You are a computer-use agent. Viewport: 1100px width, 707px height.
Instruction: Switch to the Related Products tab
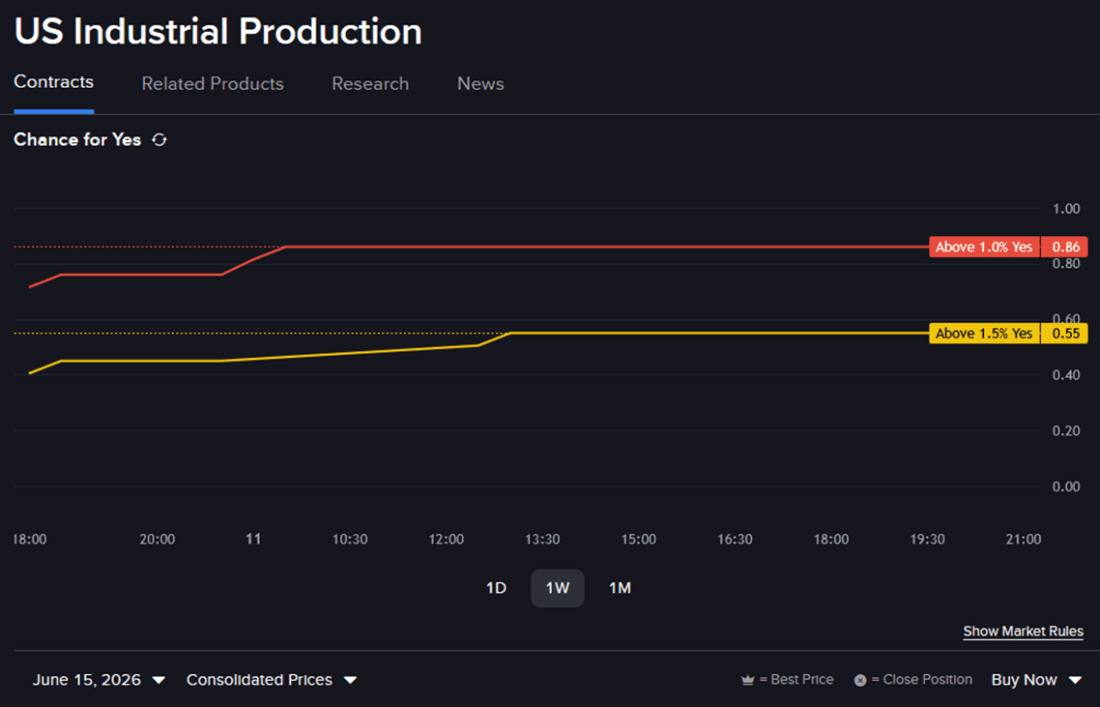213,83
